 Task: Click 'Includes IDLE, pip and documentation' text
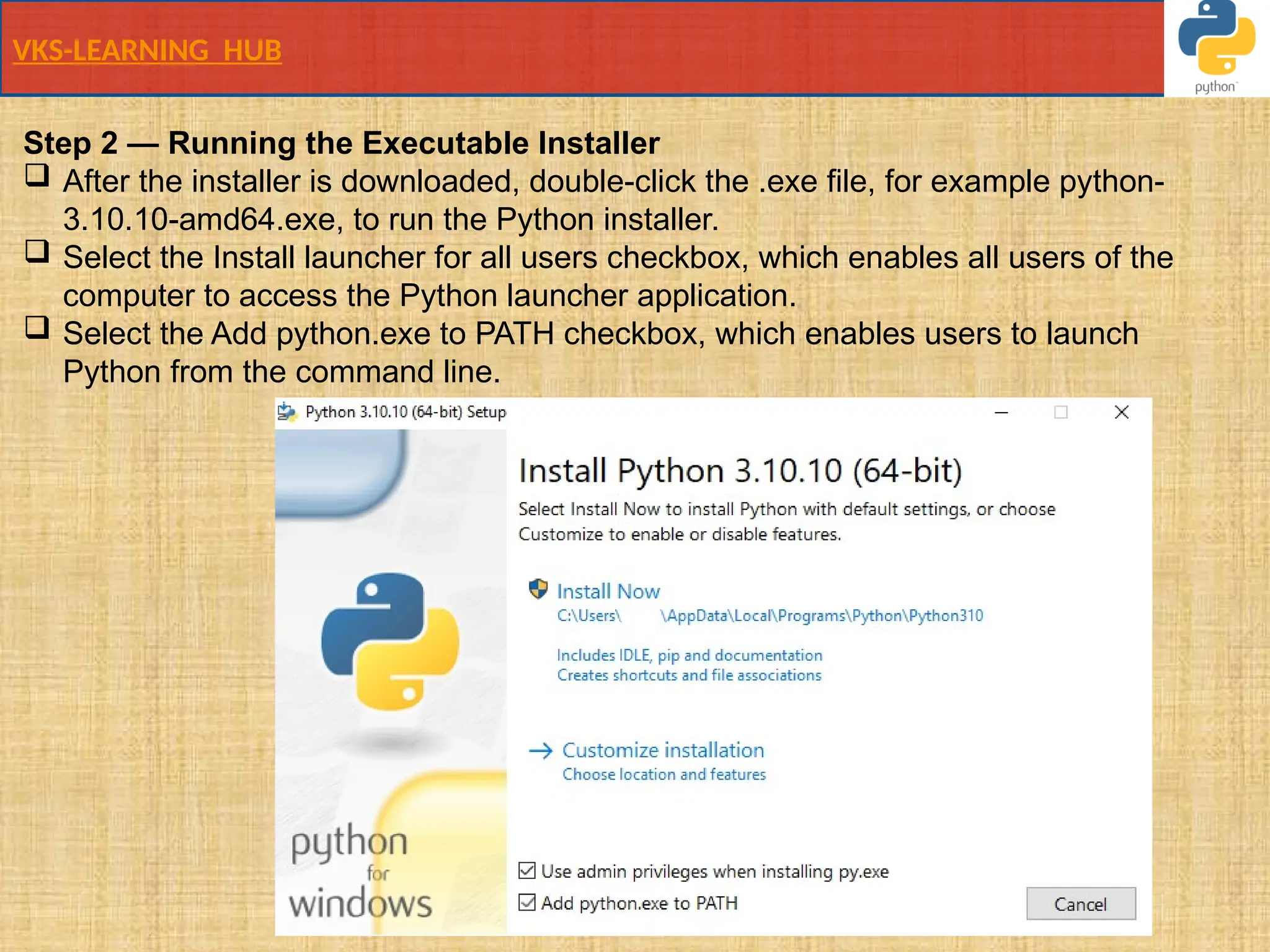click(x=690, y=656)
